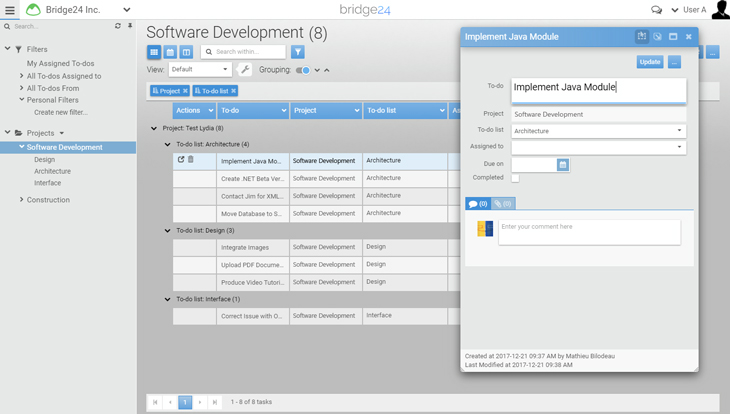Open the blue filter funnel button
This screenshot has width=730, height=414.
click(298, 52)
